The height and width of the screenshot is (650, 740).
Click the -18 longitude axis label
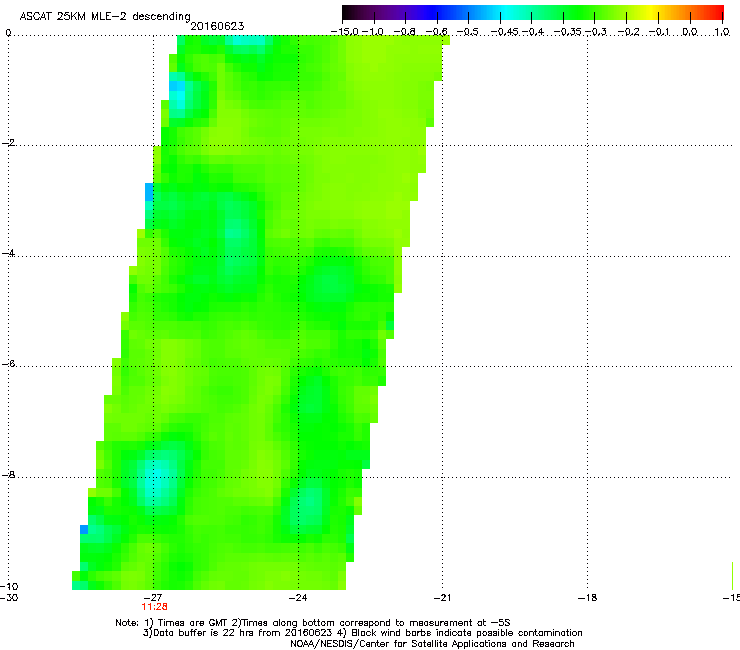click(587, 597)
